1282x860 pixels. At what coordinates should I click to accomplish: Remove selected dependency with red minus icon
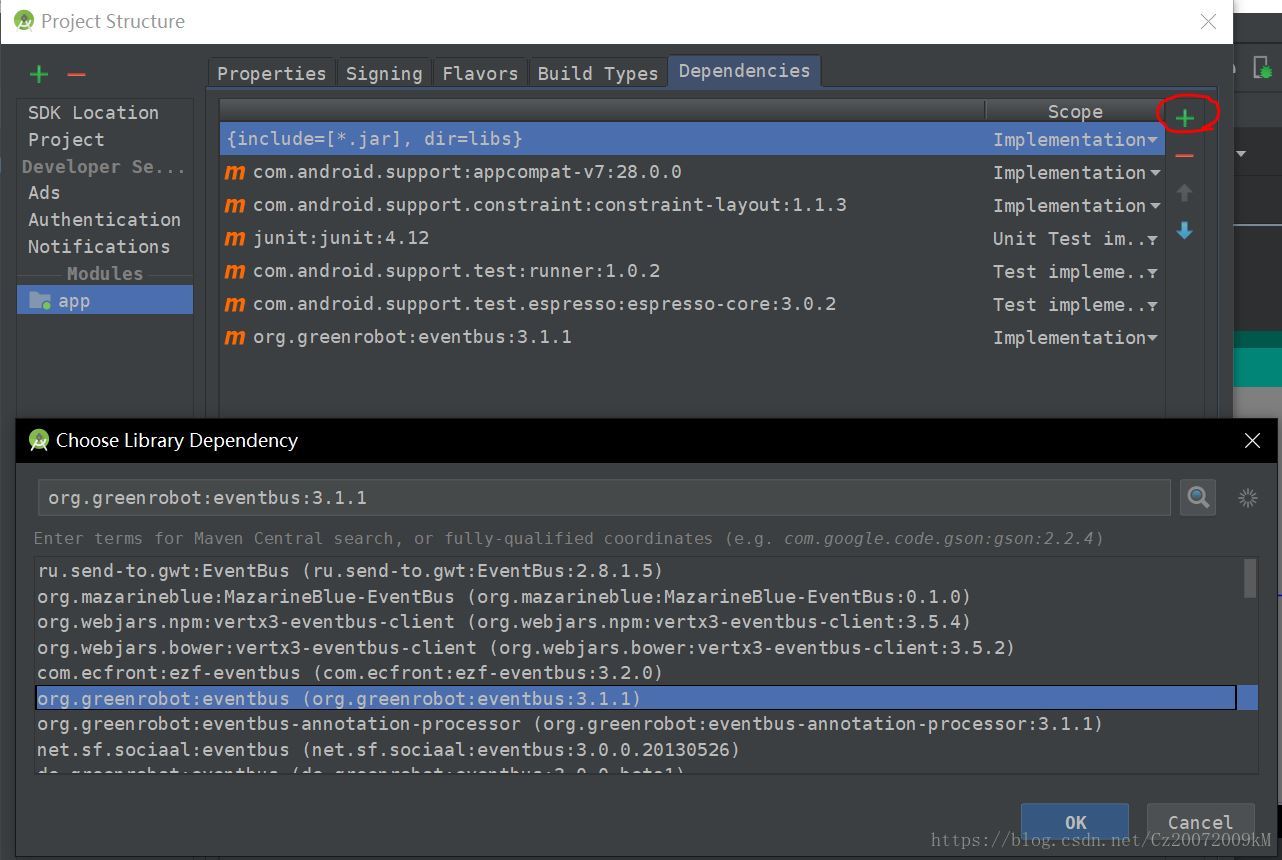1185,156
